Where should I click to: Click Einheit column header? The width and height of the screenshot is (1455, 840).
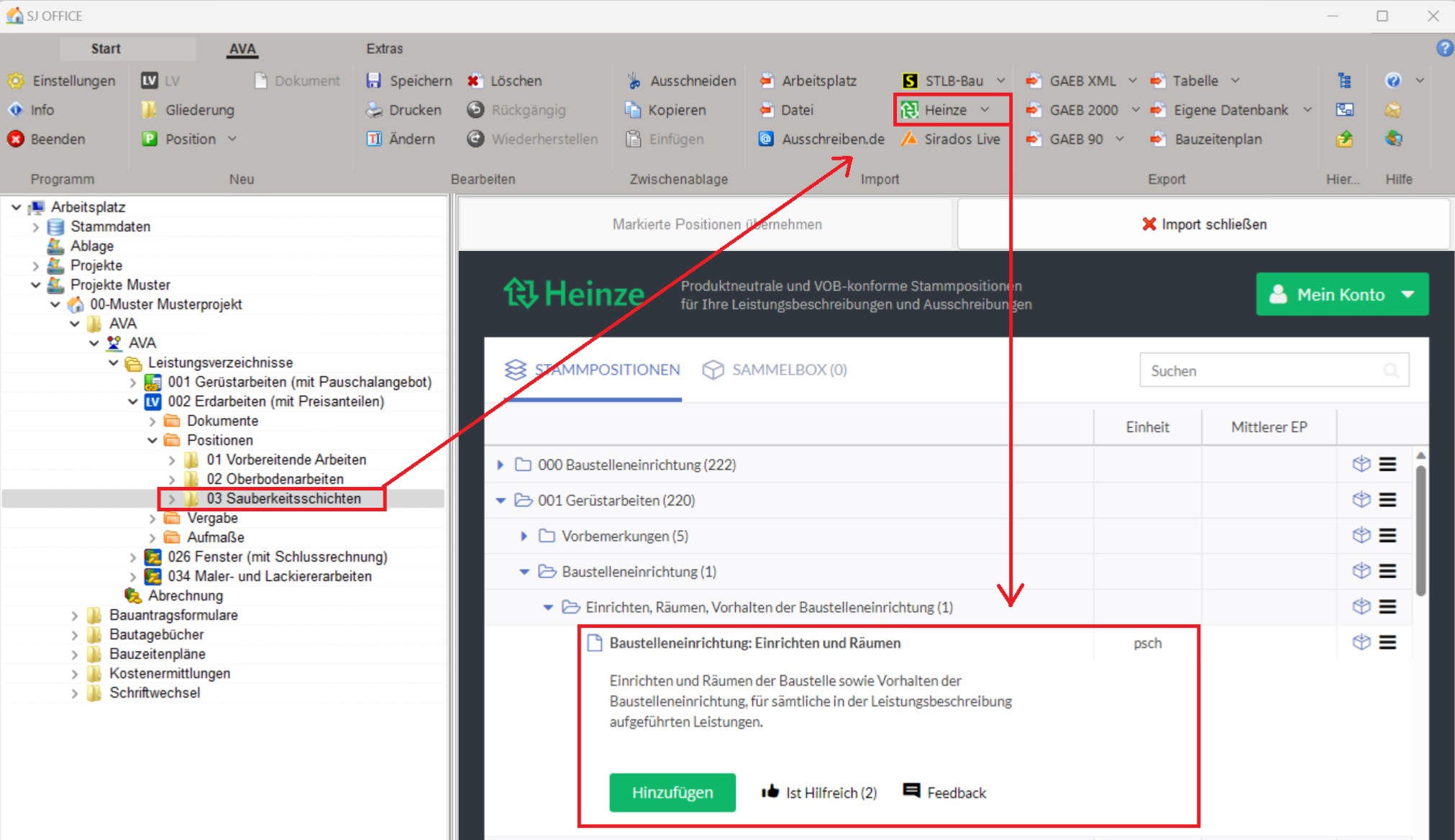point(1147,427)
